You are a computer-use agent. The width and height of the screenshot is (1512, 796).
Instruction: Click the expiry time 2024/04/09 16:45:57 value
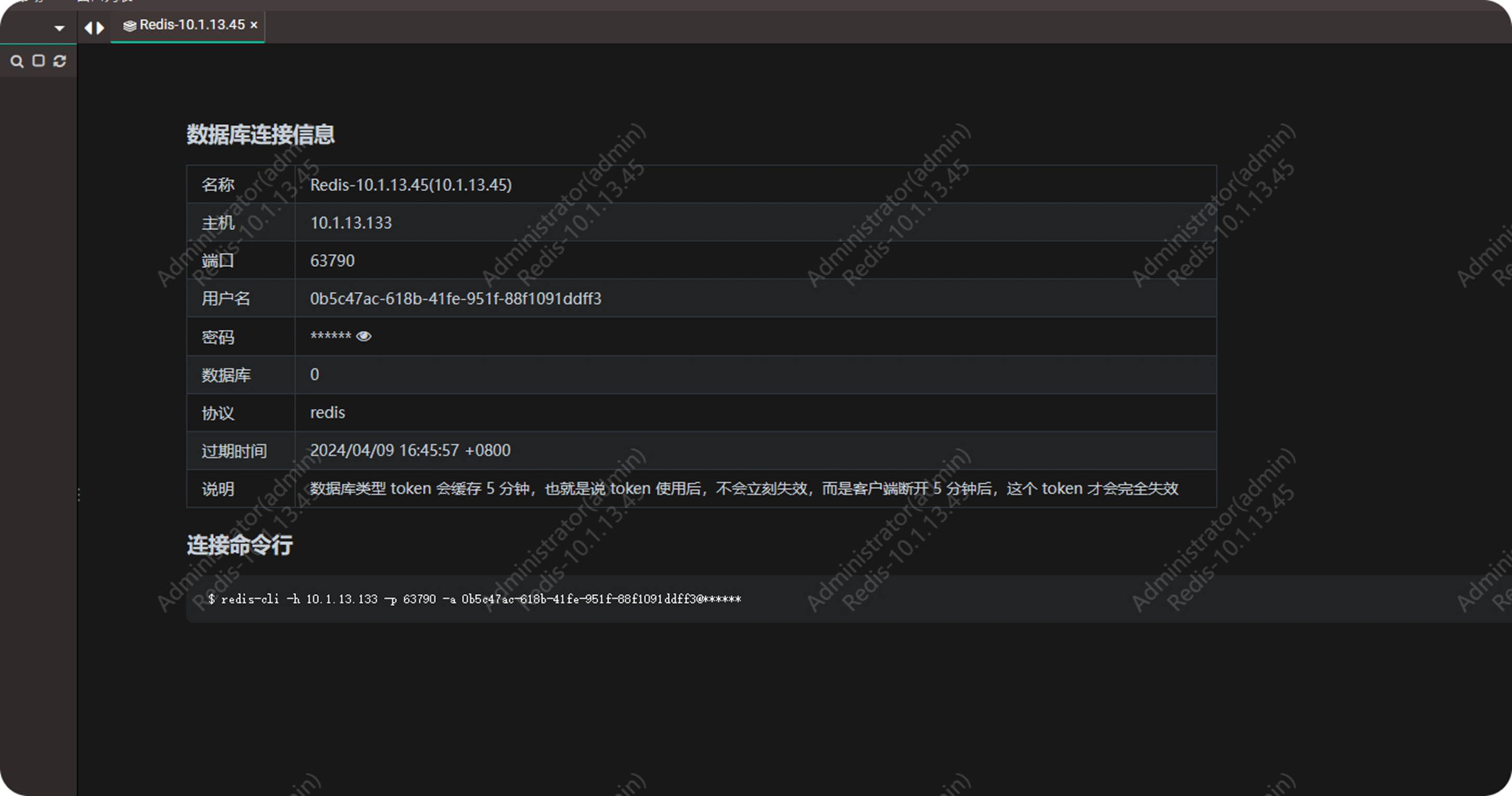point(410,450)
